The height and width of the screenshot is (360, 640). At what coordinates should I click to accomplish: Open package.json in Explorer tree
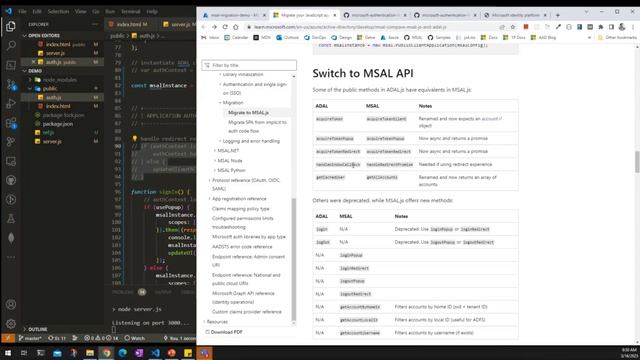click(x=58, y=124)
